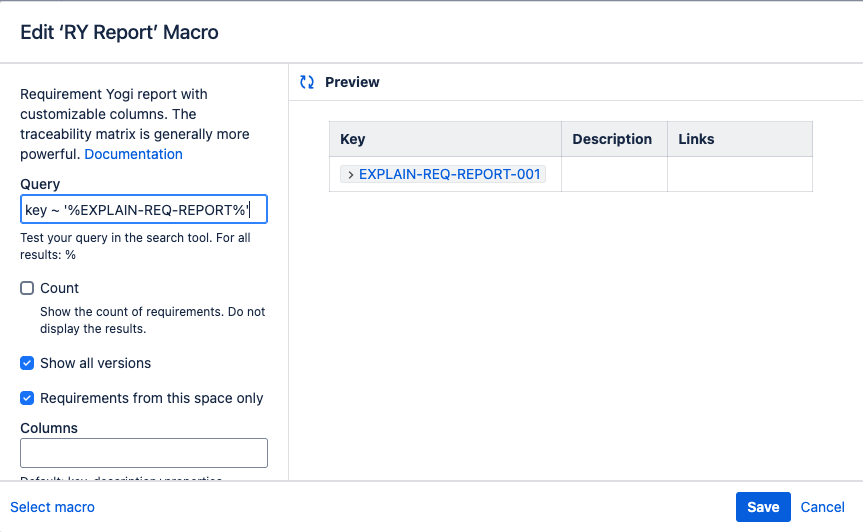This screenshot has width=863, height=532.
Task: Click the empty Links cell in the row
Action: 739,174
